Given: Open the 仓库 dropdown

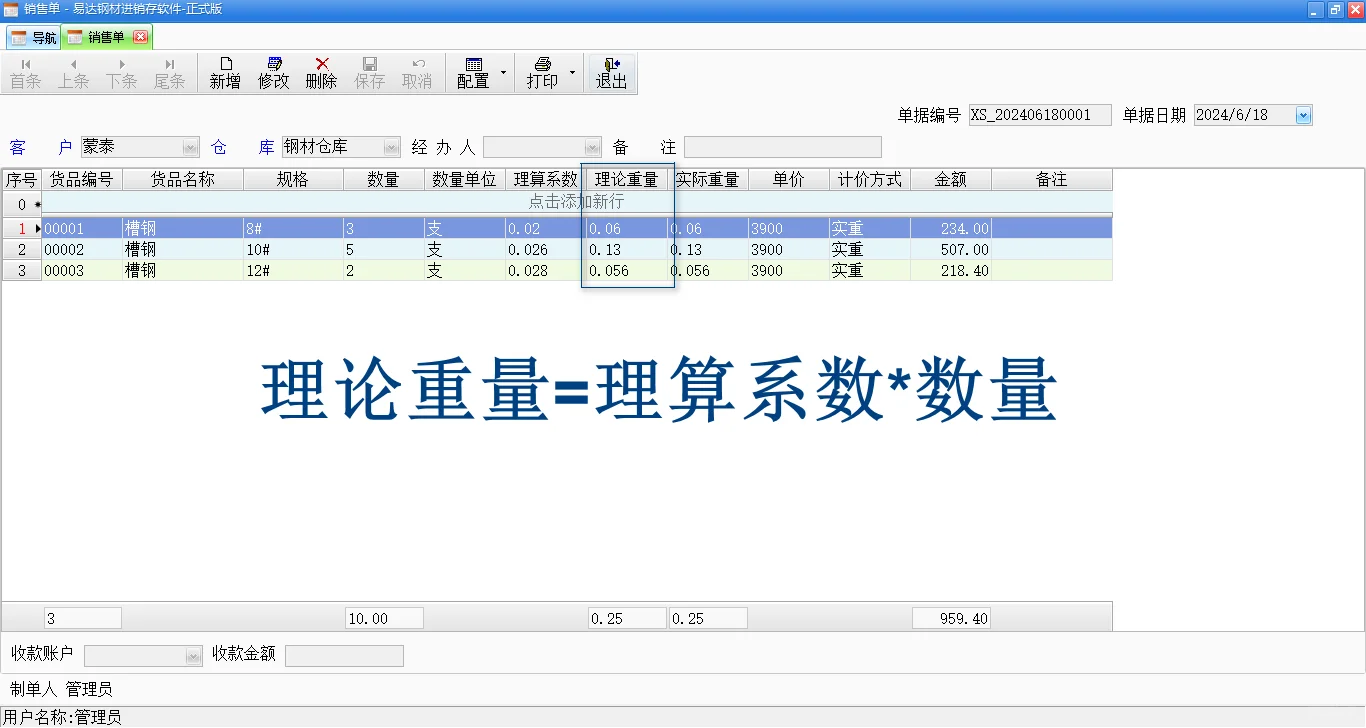Looking at the screenshot, I should (x=391, y=147).
